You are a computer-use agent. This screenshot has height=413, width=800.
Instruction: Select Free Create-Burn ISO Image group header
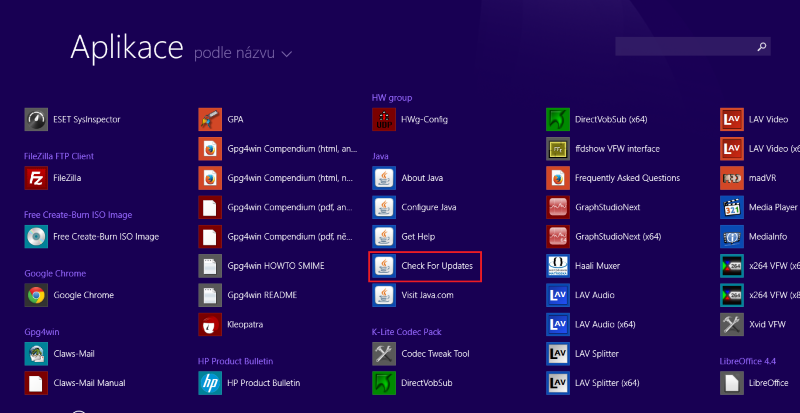tap(78, 215)
